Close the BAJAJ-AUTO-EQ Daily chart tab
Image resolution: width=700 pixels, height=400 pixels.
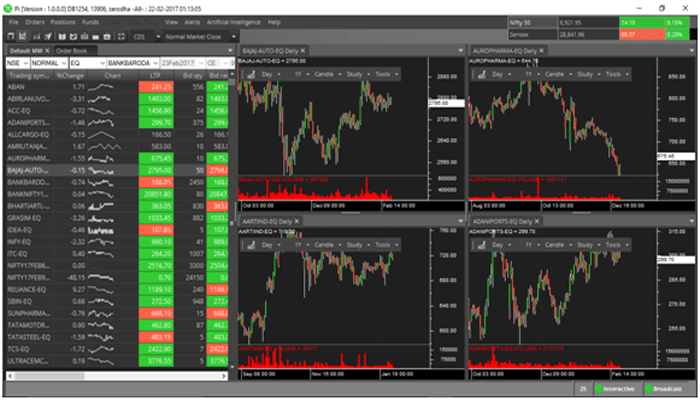pos(303,51)
